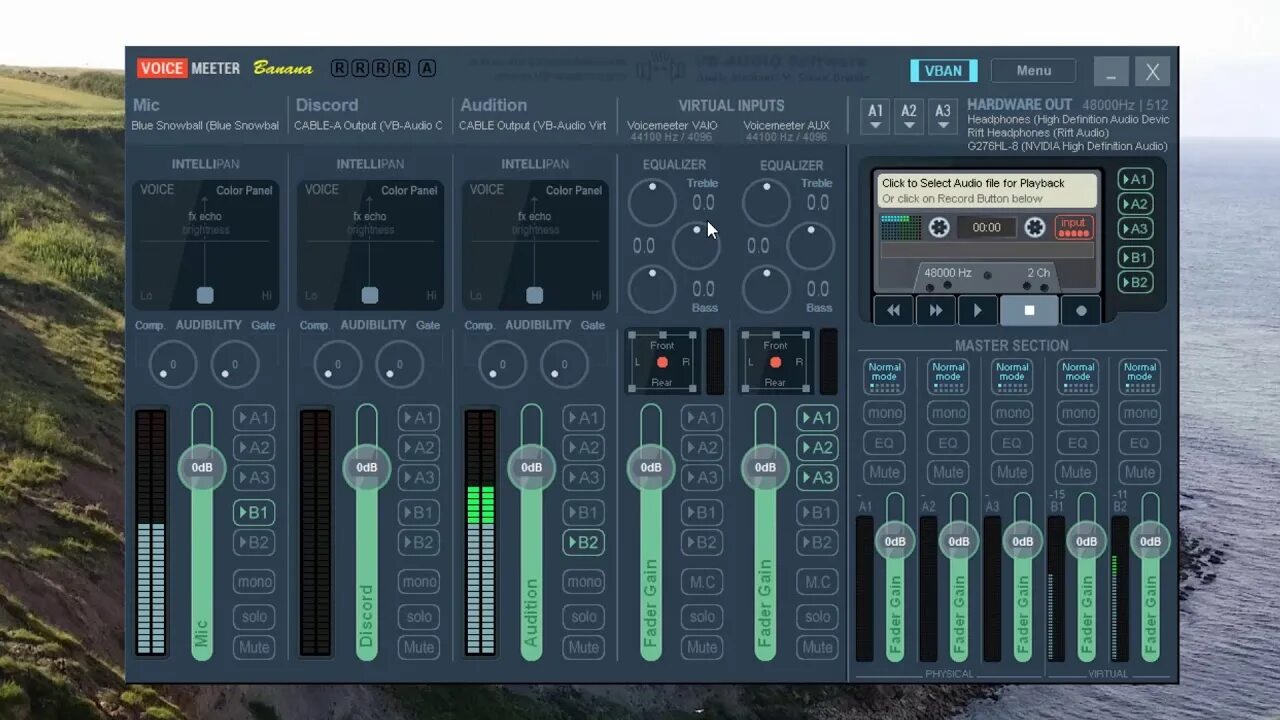The image size is (1280, 720).
Task: Click the VAIO equalizer Treble knob
Action: [x=652, y=203]
